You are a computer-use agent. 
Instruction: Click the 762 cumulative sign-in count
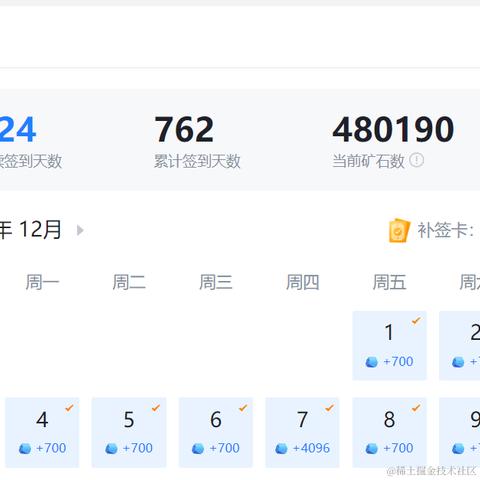coord(184,129)
